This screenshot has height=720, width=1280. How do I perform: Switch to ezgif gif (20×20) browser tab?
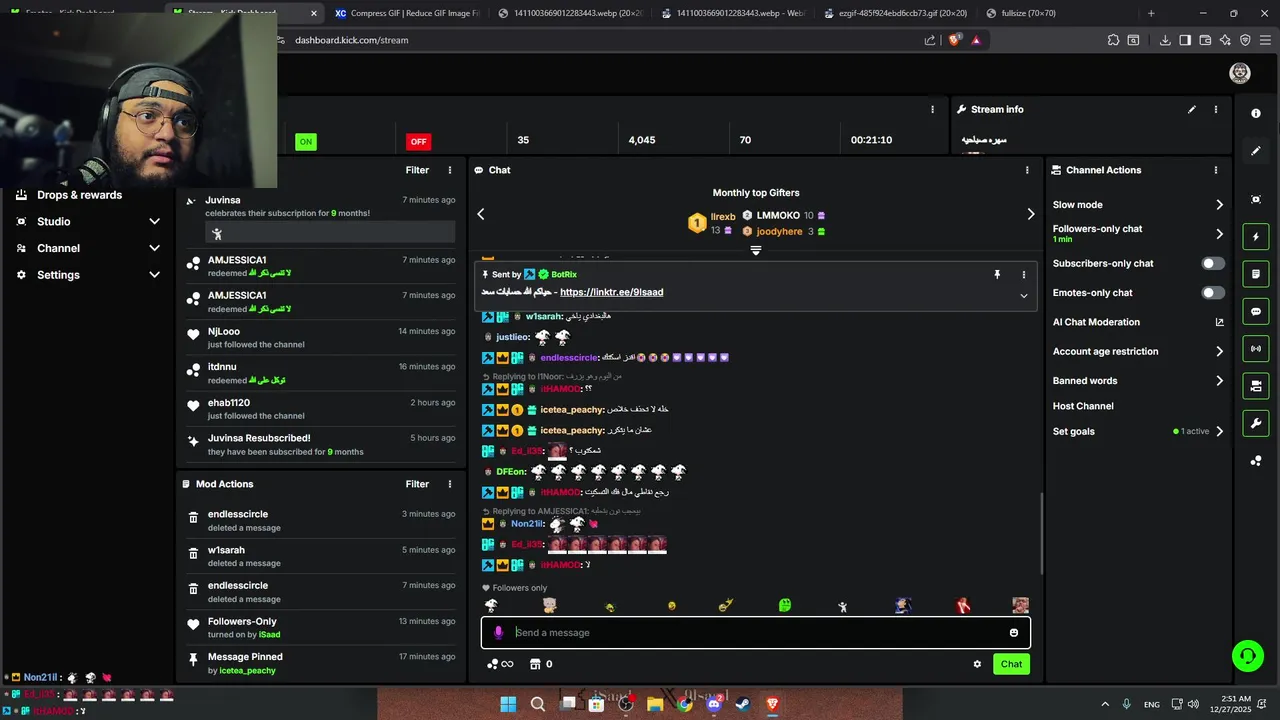point(895,13)
